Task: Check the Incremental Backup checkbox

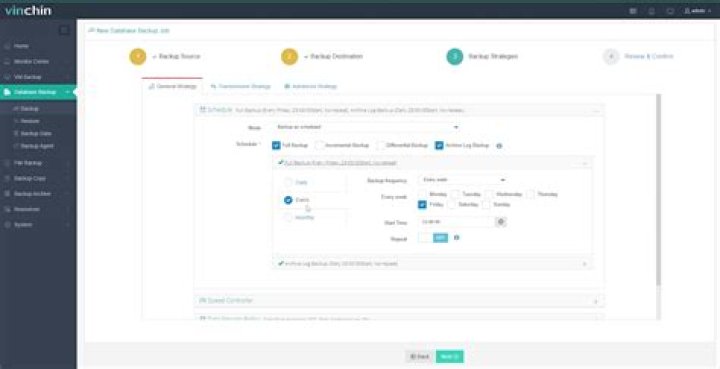Action: point(319,145)
